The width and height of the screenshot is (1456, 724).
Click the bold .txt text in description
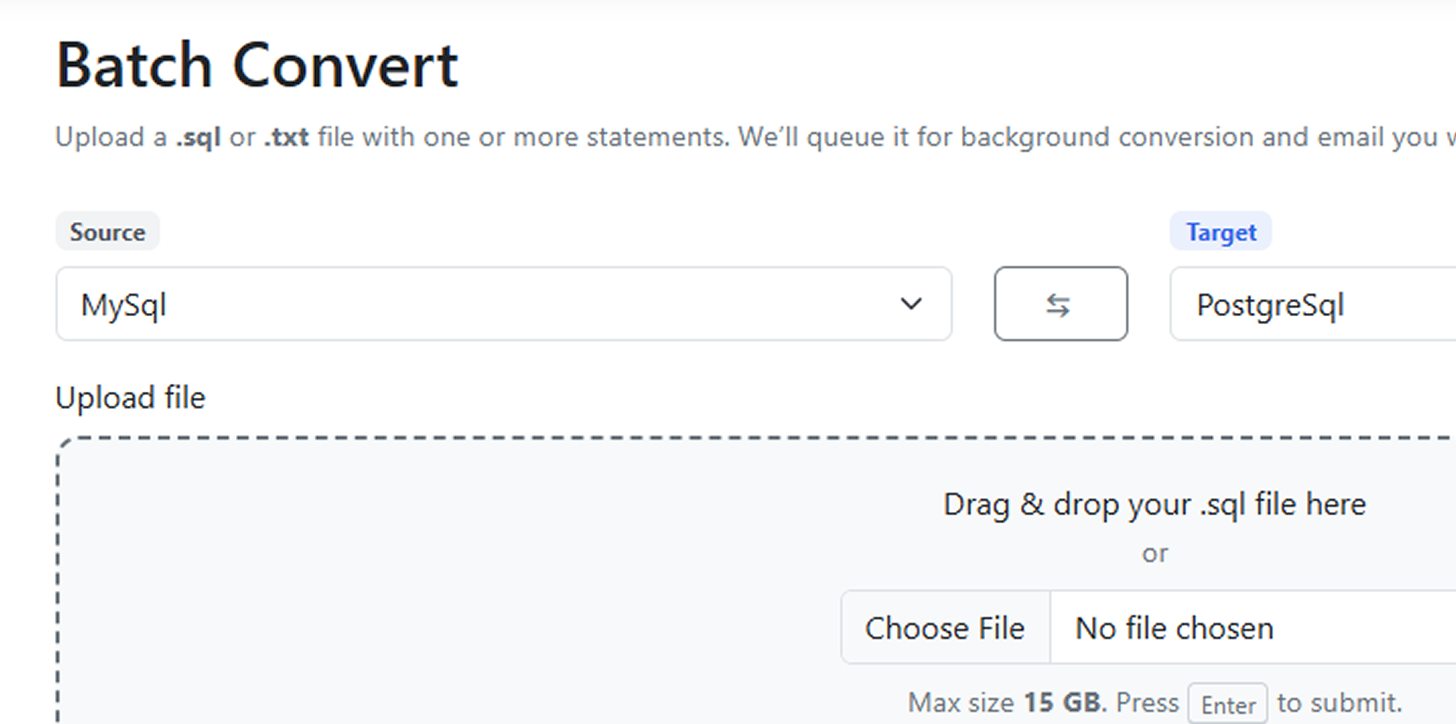[286, 137]
